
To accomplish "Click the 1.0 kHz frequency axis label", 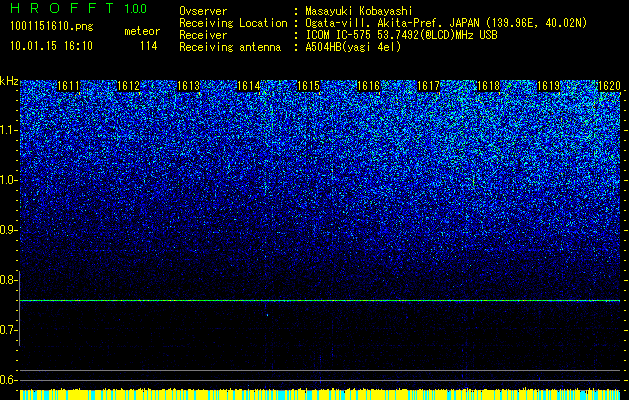I will tap(8, 180).
